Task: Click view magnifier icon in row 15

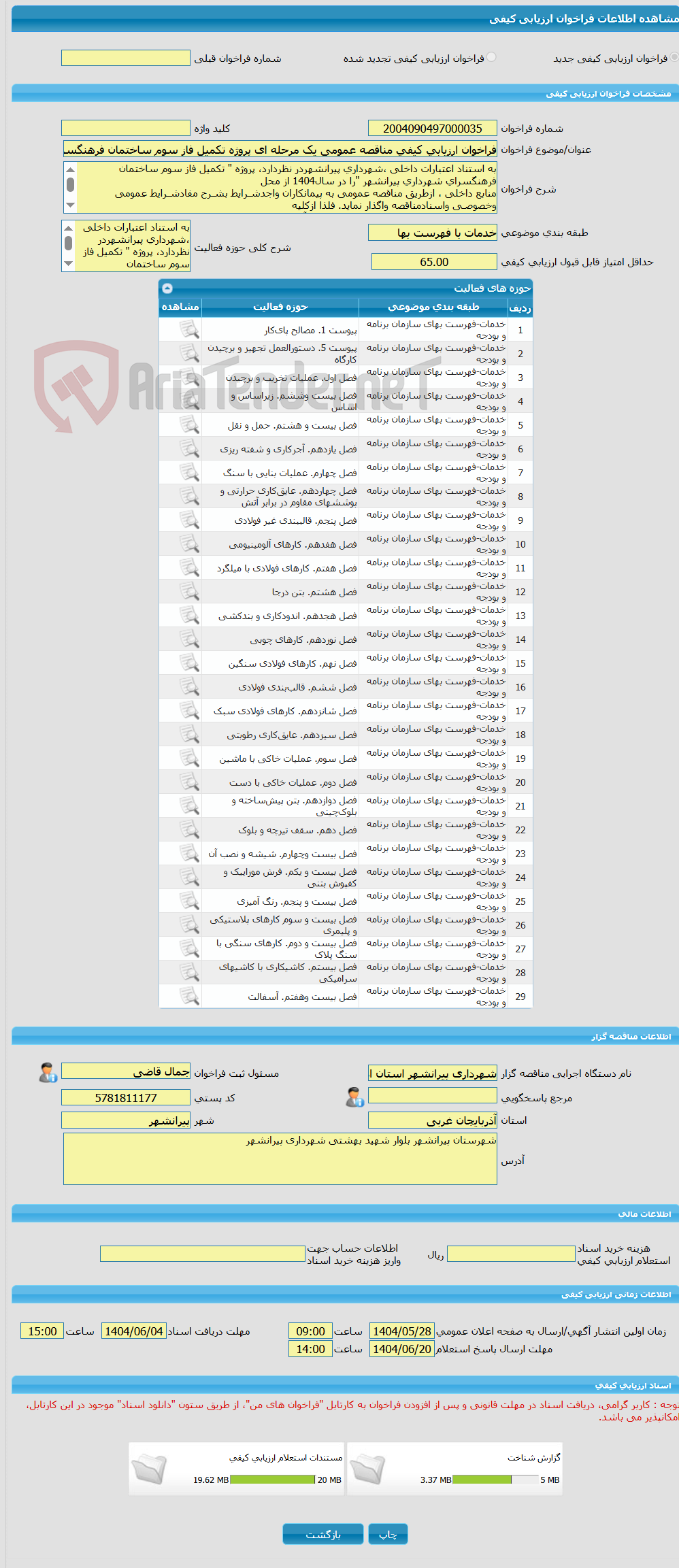Action: [188, 663]
